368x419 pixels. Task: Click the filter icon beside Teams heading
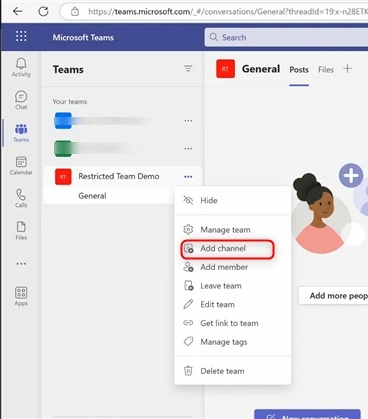pos(188,68)
